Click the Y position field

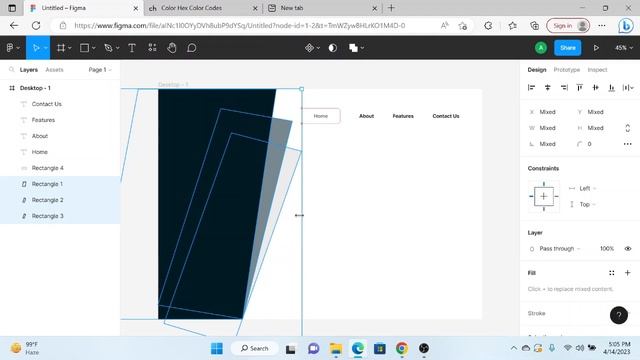tap(595, 112)
